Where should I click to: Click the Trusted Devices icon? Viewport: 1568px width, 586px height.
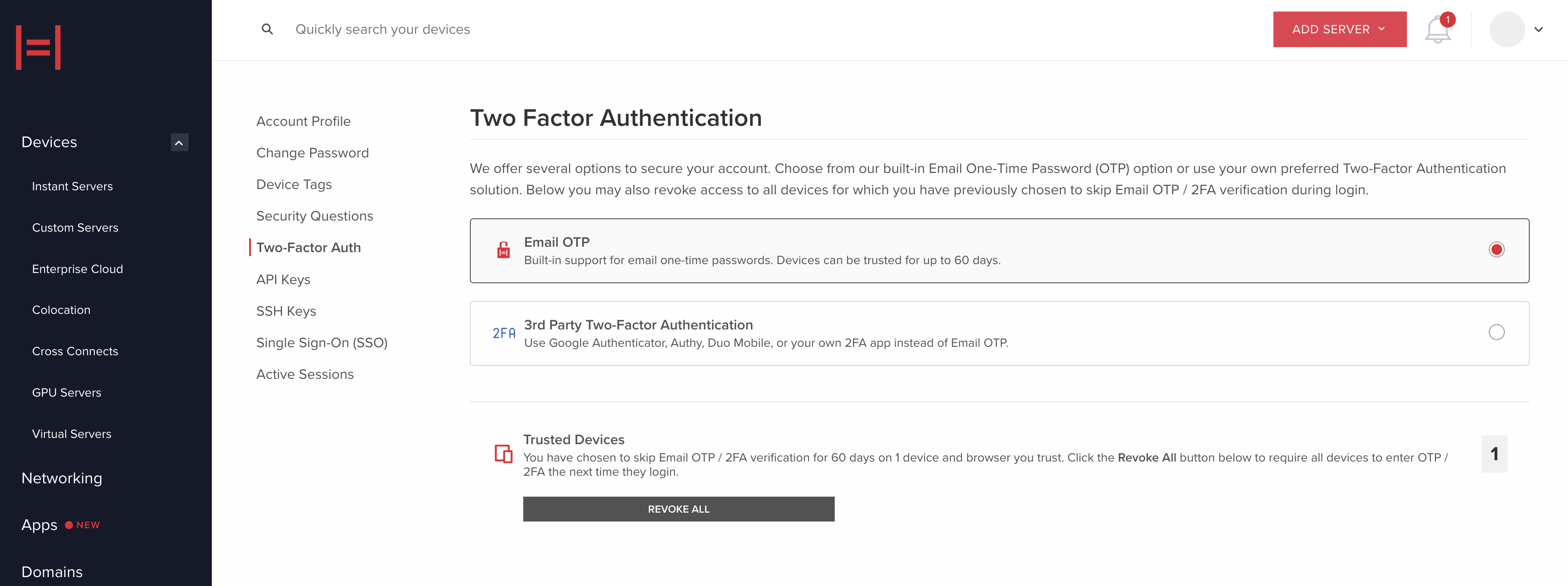503,454
